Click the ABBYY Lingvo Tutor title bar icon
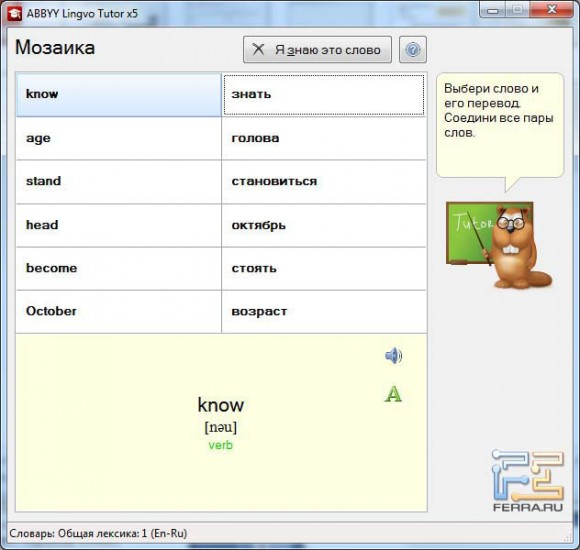This screenshot has width=580, height=550. click(x=14, y=14)
